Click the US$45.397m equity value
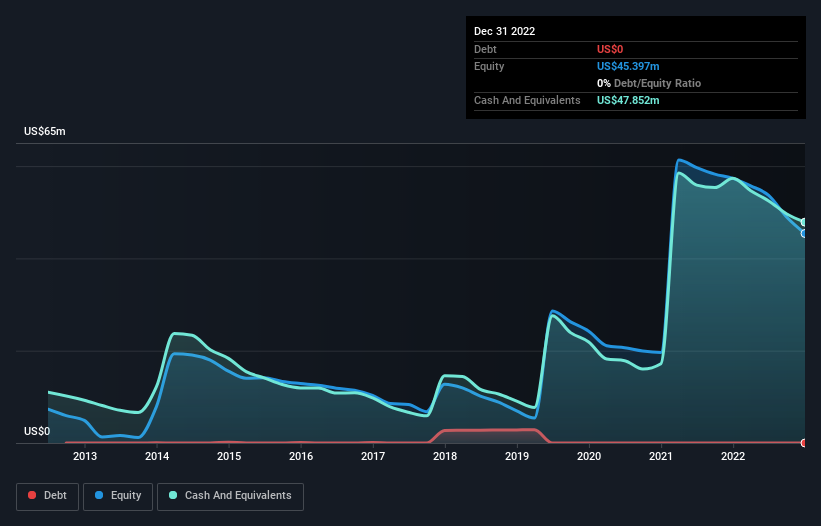Screen dimensions: 821x526 point(628,66)
